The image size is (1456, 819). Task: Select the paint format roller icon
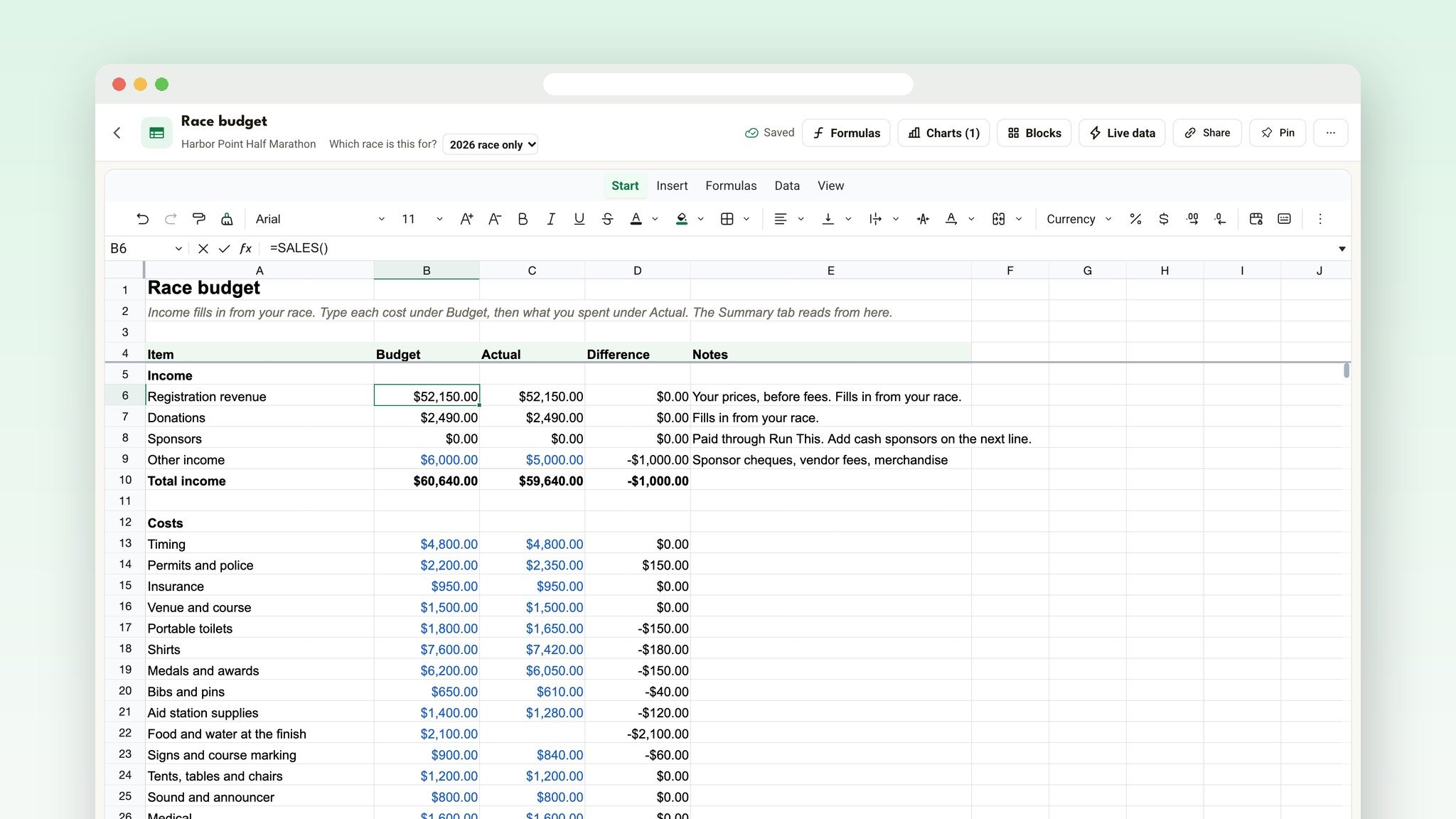pyautogui.click(x=199, y=219)
